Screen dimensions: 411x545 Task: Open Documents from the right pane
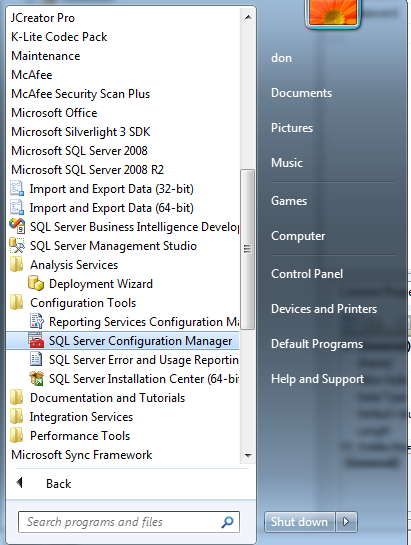[x=301, y=93]
